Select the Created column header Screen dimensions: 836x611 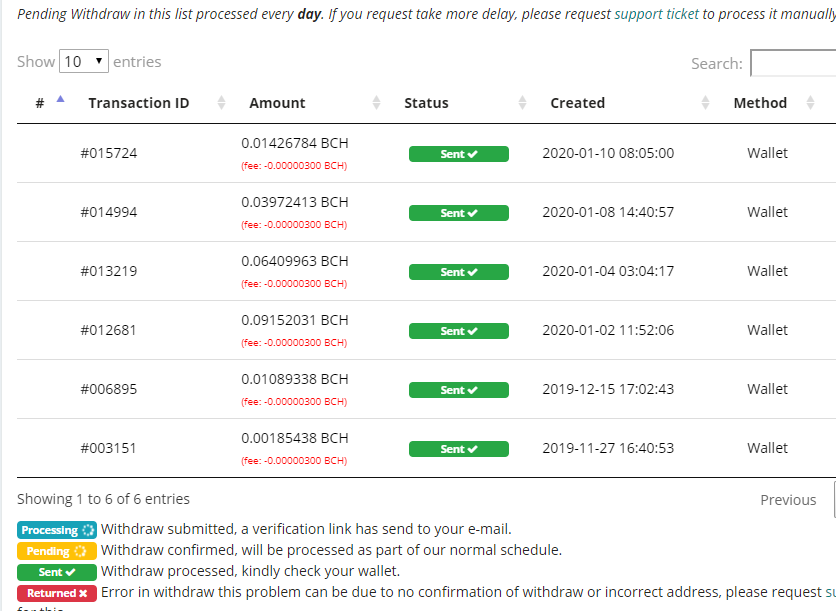click(577, 103)
